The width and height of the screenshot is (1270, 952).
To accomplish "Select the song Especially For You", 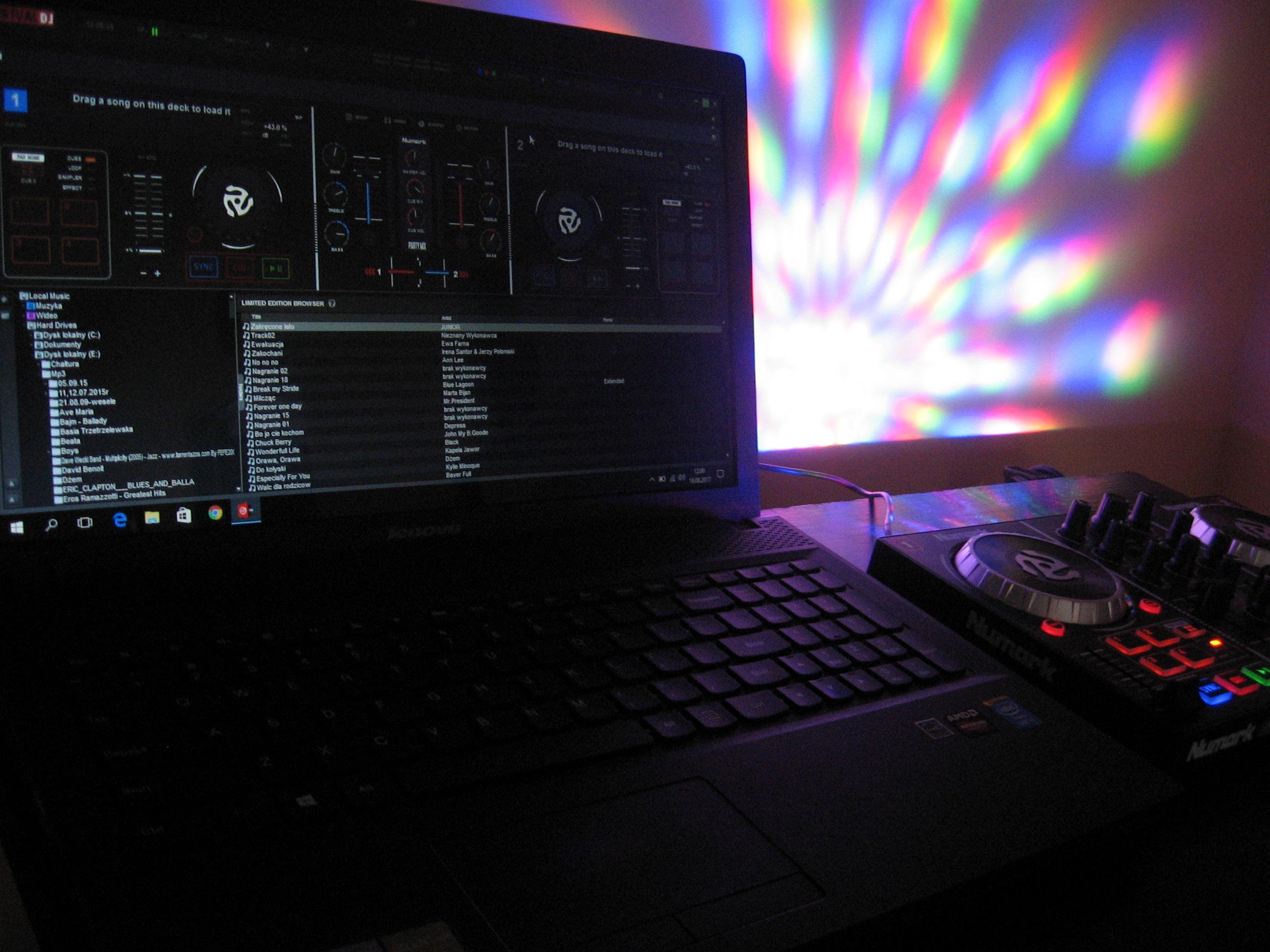I will [283, 477].
